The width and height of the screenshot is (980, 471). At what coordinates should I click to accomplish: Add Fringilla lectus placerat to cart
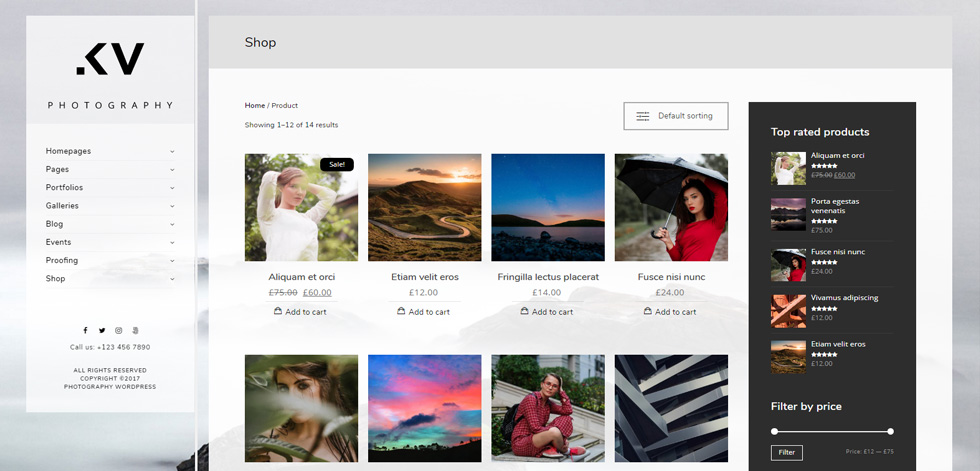pos(548,312)
